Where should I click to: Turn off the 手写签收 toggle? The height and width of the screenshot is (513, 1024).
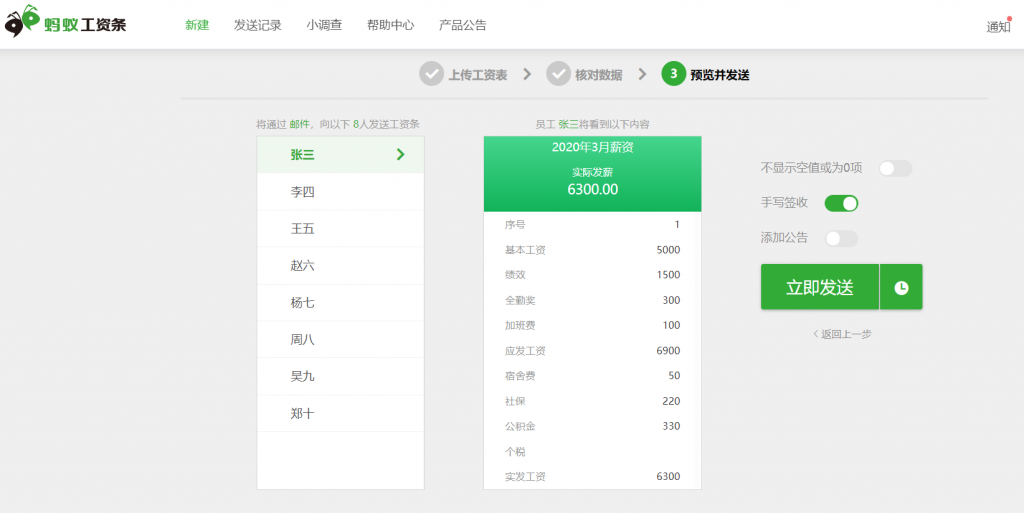pyautogui.click(x=841, y=203)
